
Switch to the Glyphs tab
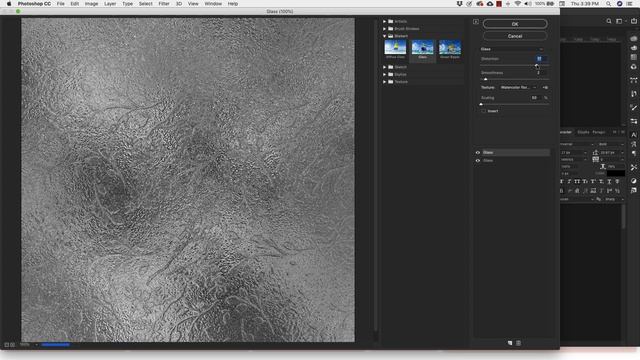(583, 132)
